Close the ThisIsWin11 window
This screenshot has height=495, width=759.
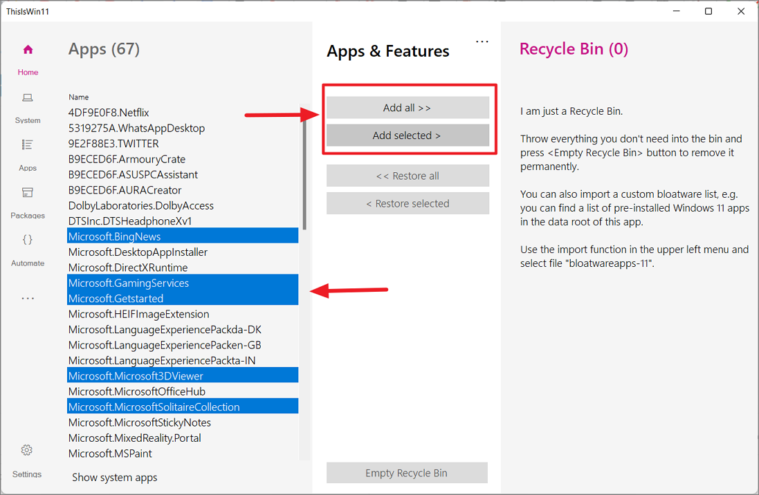coord(741,11)
